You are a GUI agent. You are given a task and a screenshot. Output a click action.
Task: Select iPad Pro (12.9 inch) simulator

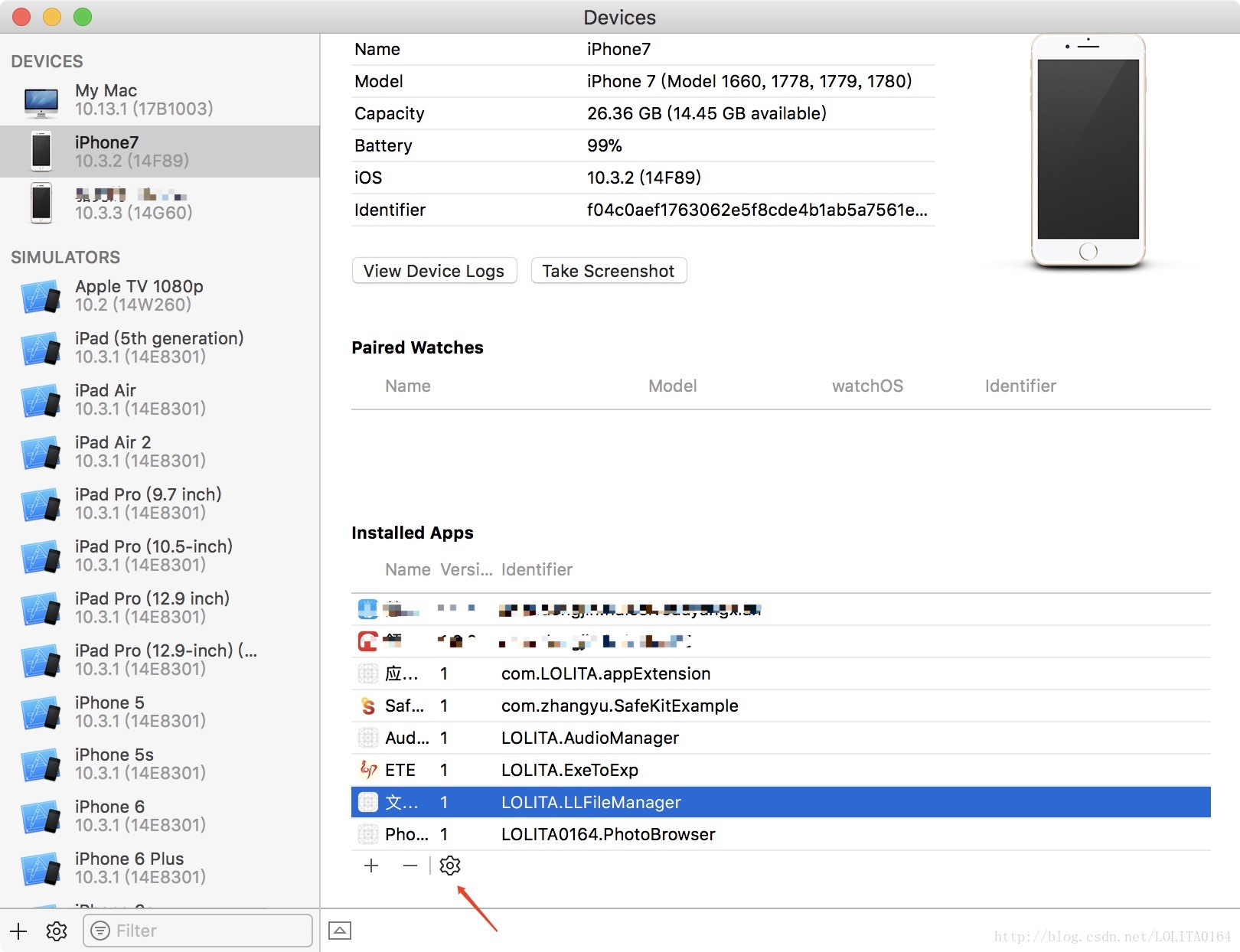point(160,608)
